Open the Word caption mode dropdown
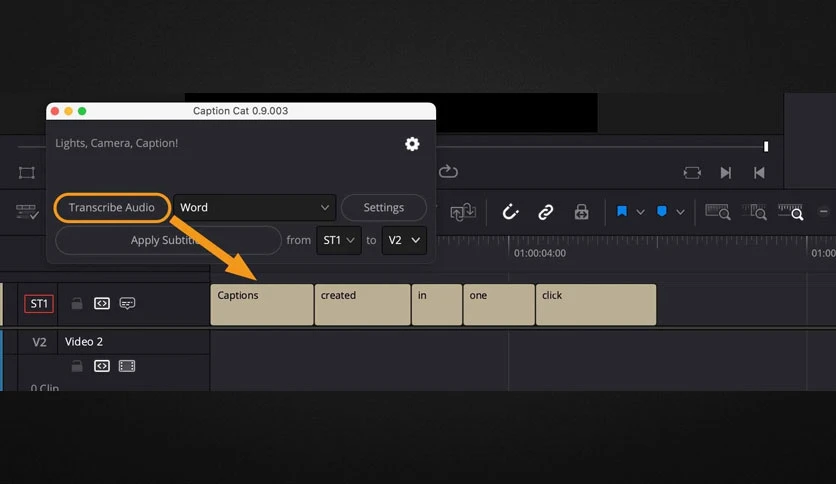 (254, 207)
